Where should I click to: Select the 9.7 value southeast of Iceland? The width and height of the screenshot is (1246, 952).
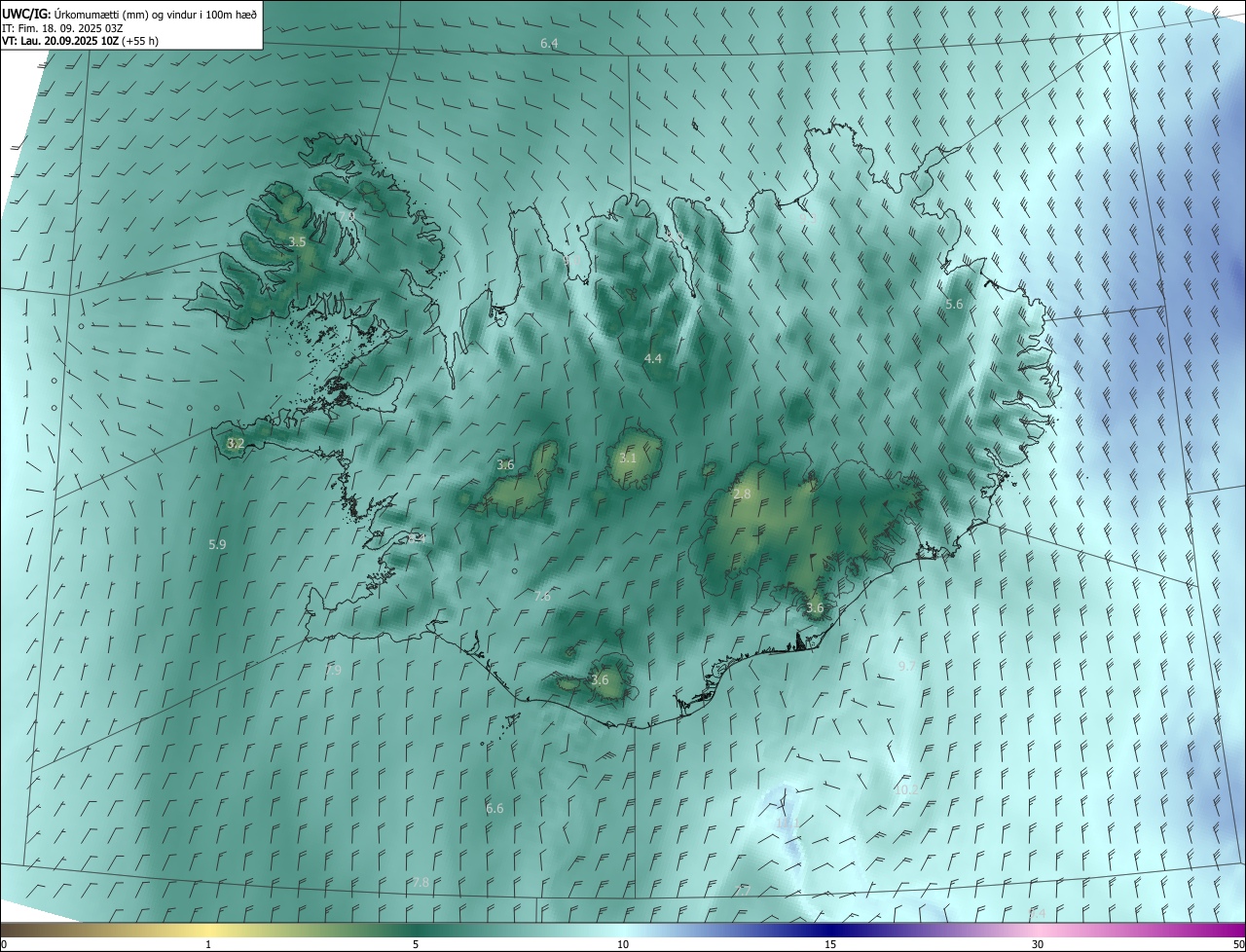tap(906, 666)
